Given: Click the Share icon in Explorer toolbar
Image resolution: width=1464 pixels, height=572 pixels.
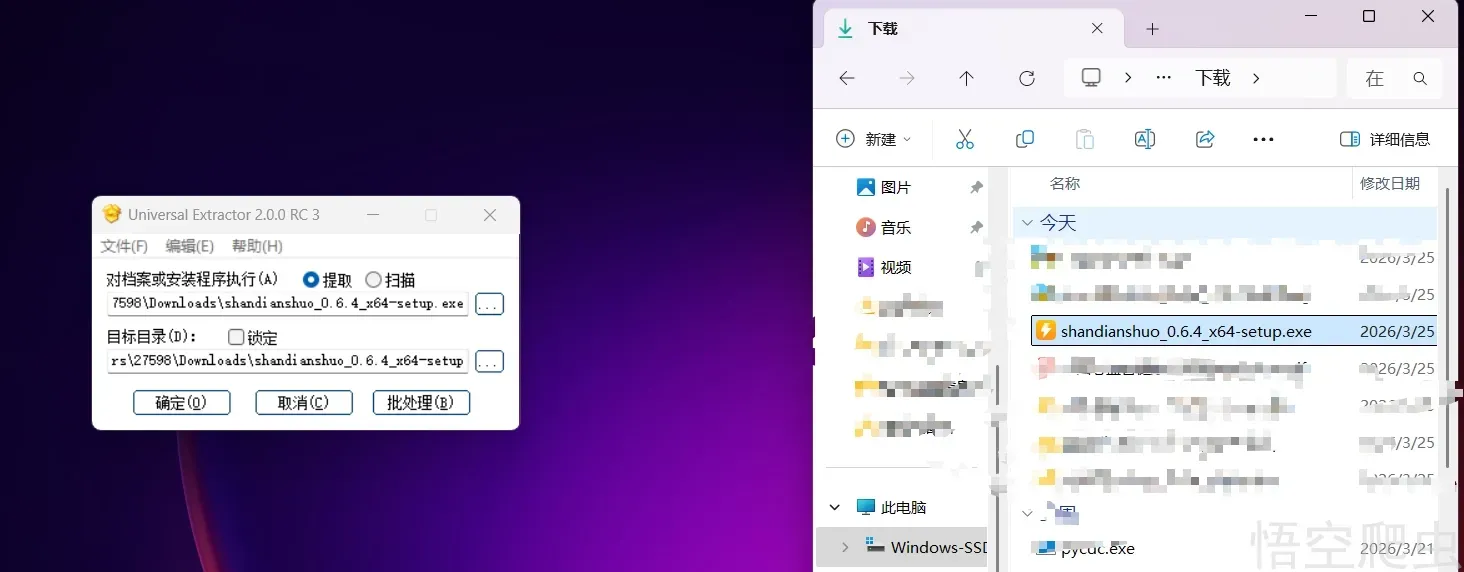Looking at the screenshot, I should click(1205, 139).
